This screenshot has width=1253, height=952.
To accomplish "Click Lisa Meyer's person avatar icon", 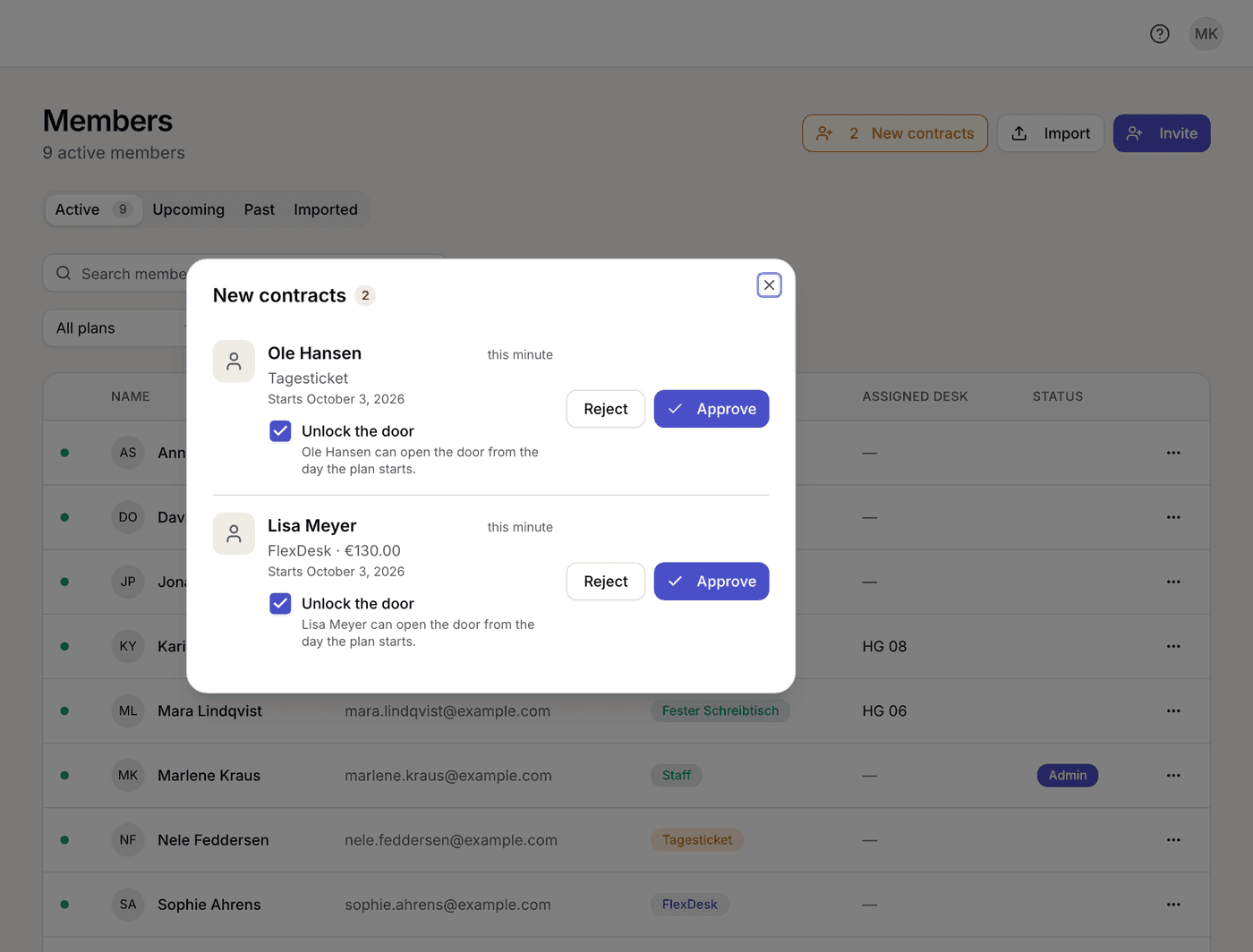I will point(234,534).
